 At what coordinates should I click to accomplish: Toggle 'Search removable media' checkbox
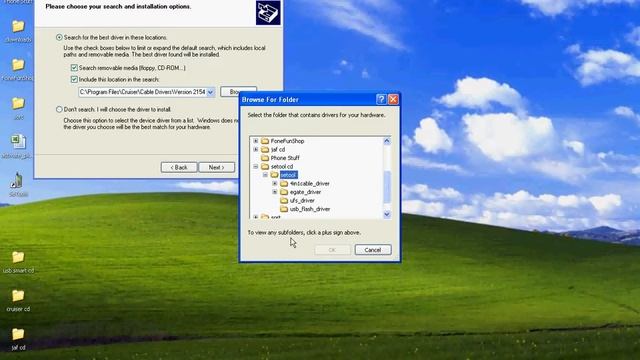coord(74,68)
